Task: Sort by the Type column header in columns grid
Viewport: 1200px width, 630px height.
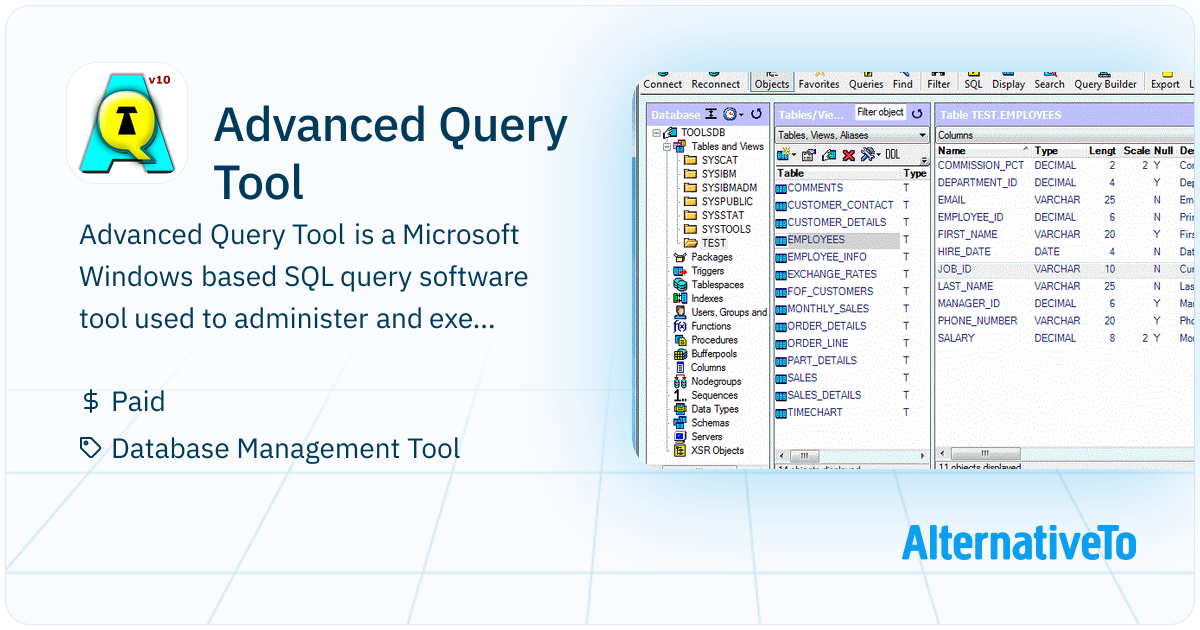Action: pos(1058,151)
